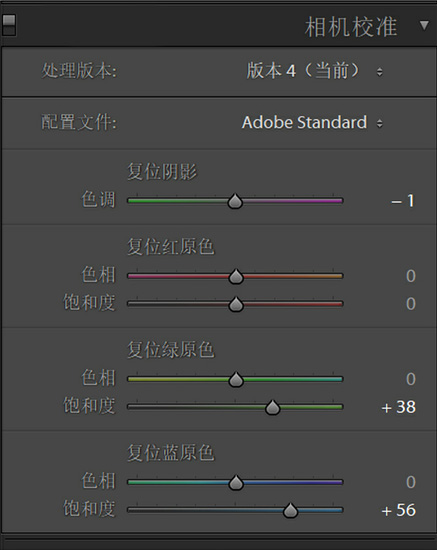
Task: Click the 复位绿原色 reset label
Action: (170, 350)
